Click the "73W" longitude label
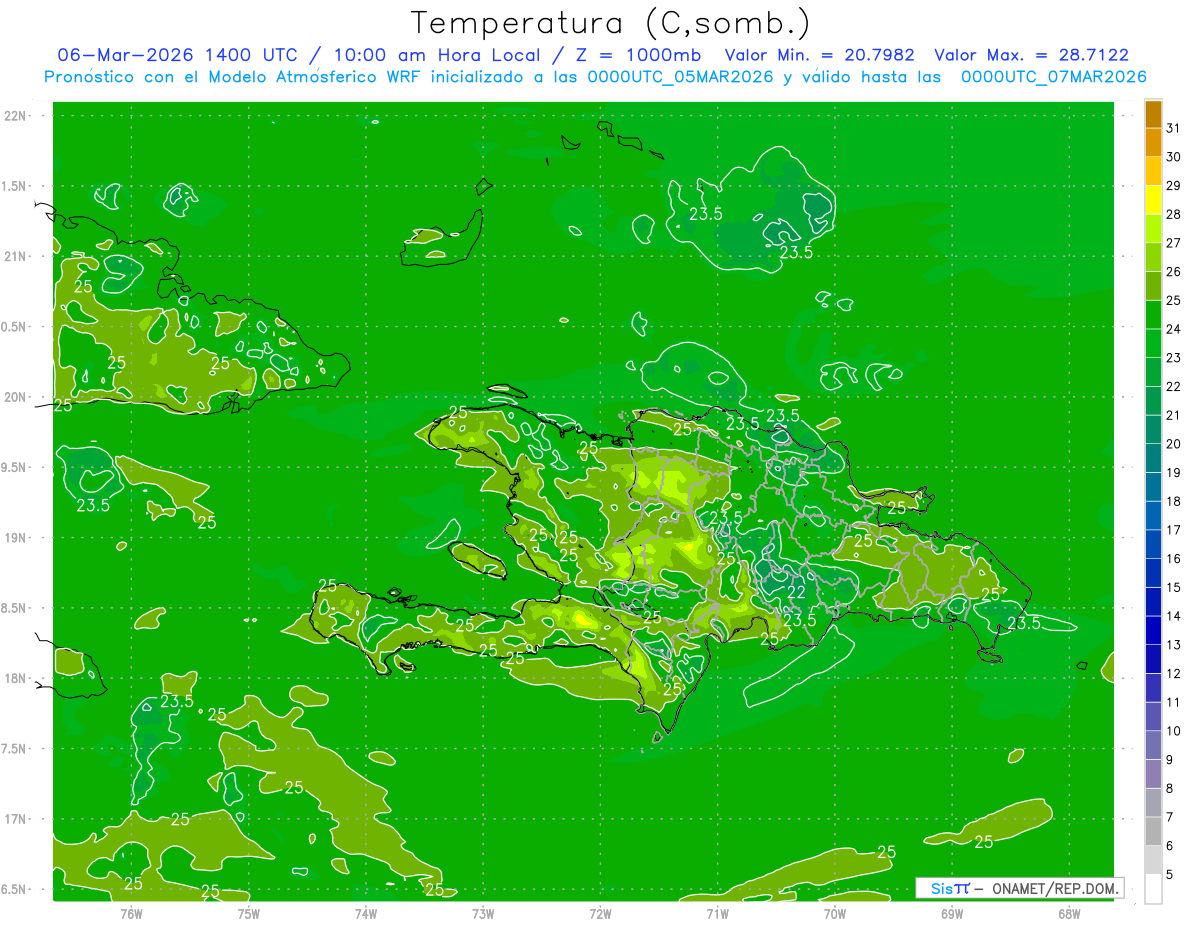Viewport: 1200px width, 927px height. click(x=483, y=913)
